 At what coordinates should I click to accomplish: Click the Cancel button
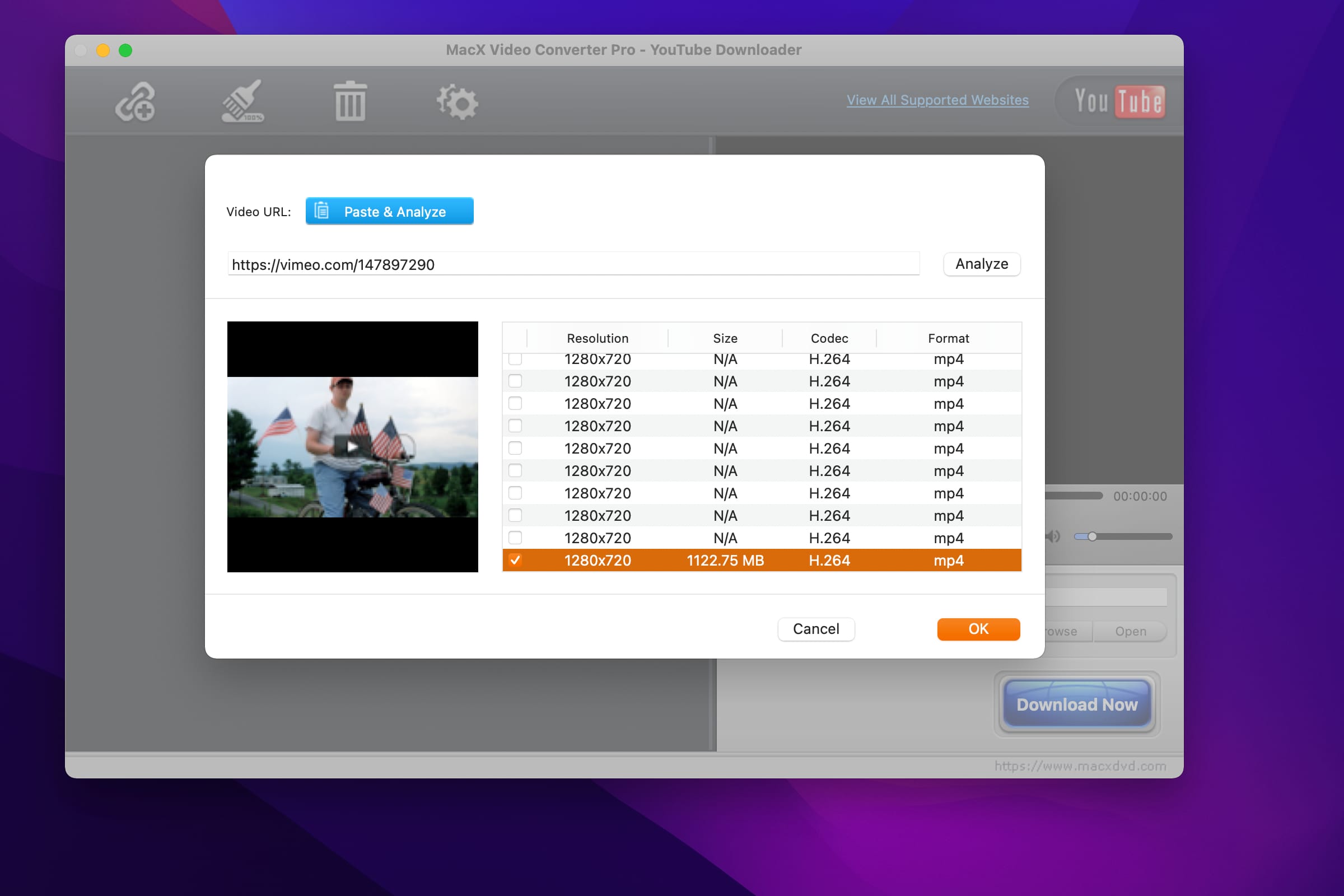coord(815,629)
